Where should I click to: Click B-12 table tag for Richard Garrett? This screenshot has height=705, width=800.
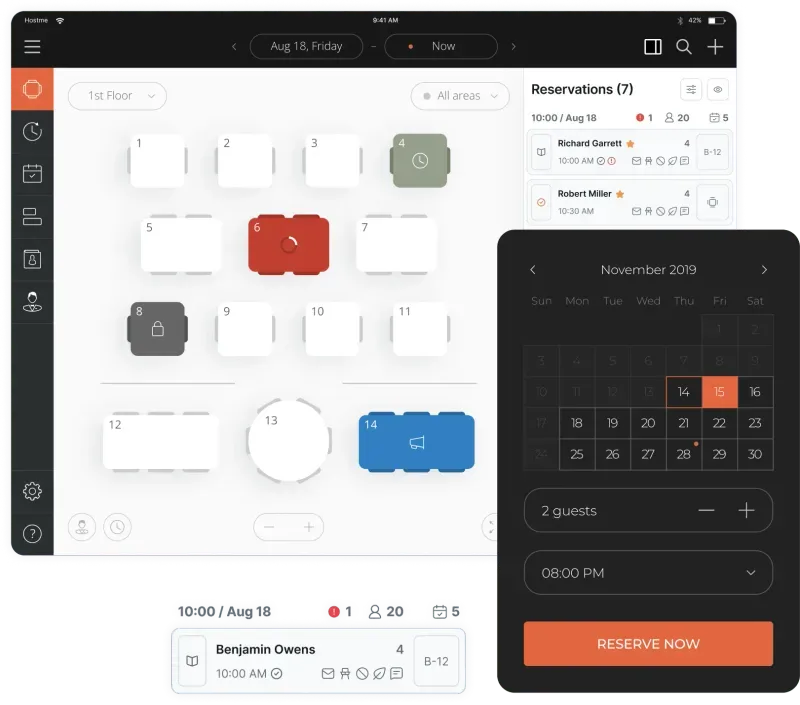(x=712, y=152)
